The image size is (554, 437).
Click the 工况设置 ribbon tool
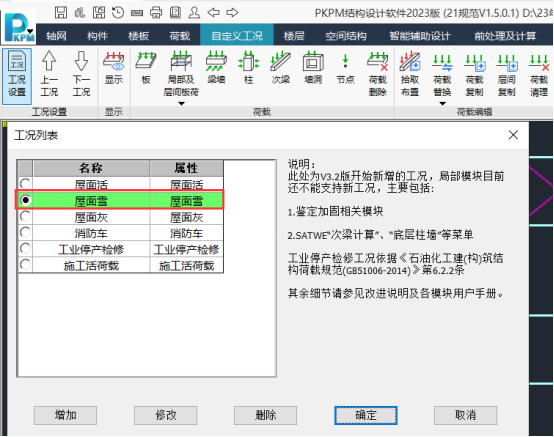pos(17,76)
